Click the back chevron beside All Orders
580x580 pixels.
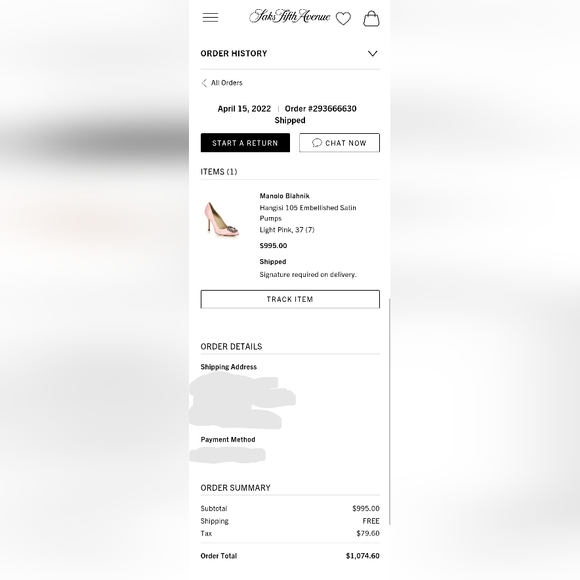coord(204,83)
